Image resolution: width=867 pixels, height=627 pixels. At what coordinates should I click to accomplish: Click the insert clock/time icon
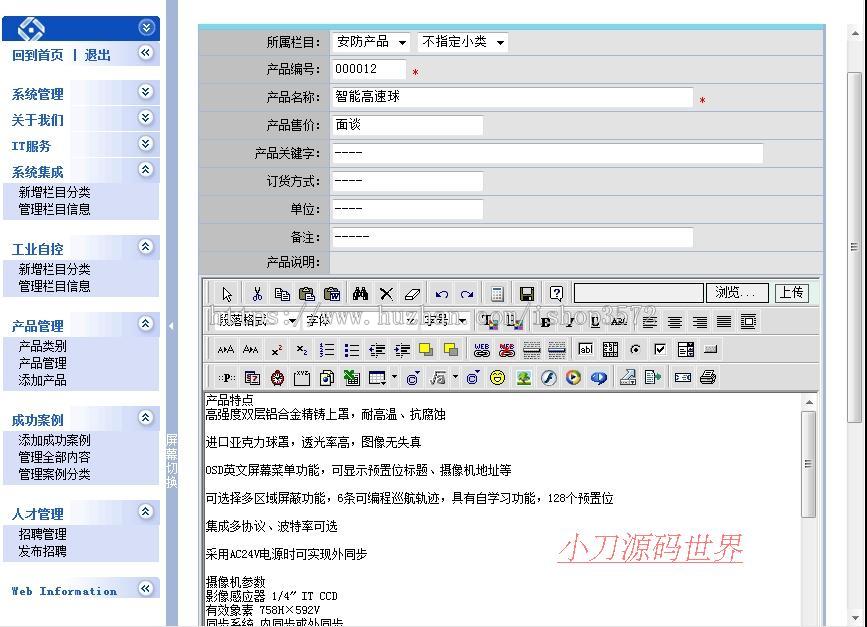point(277,378)
